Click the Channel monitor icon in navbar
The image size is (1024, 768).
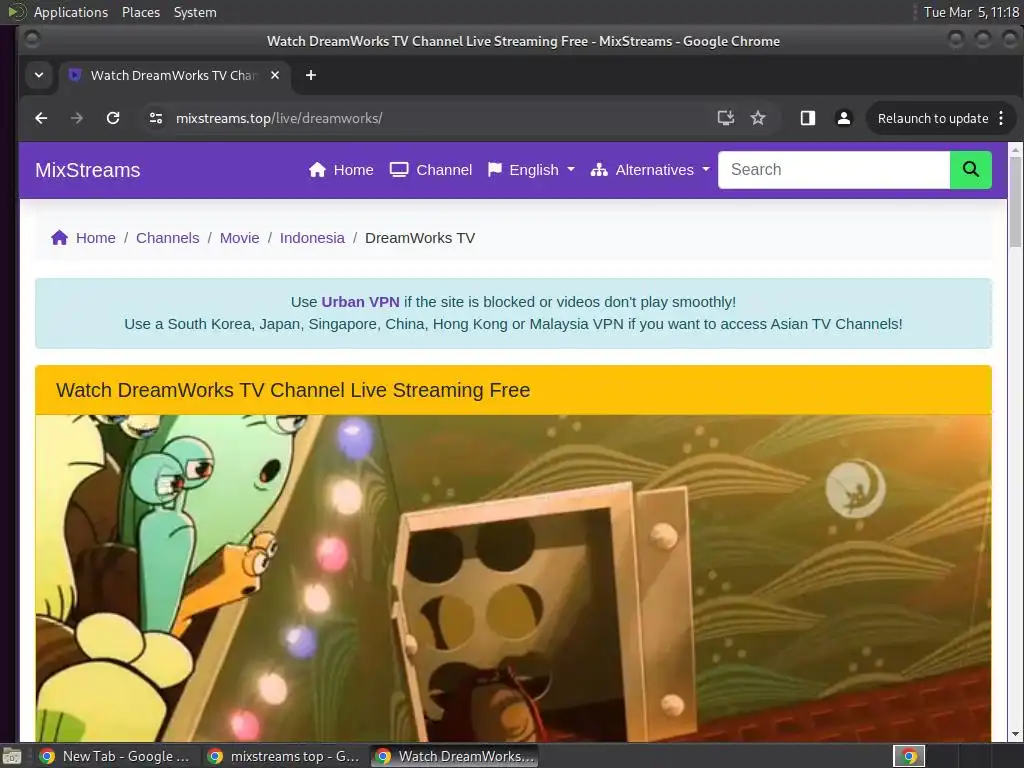coord(399,170)
